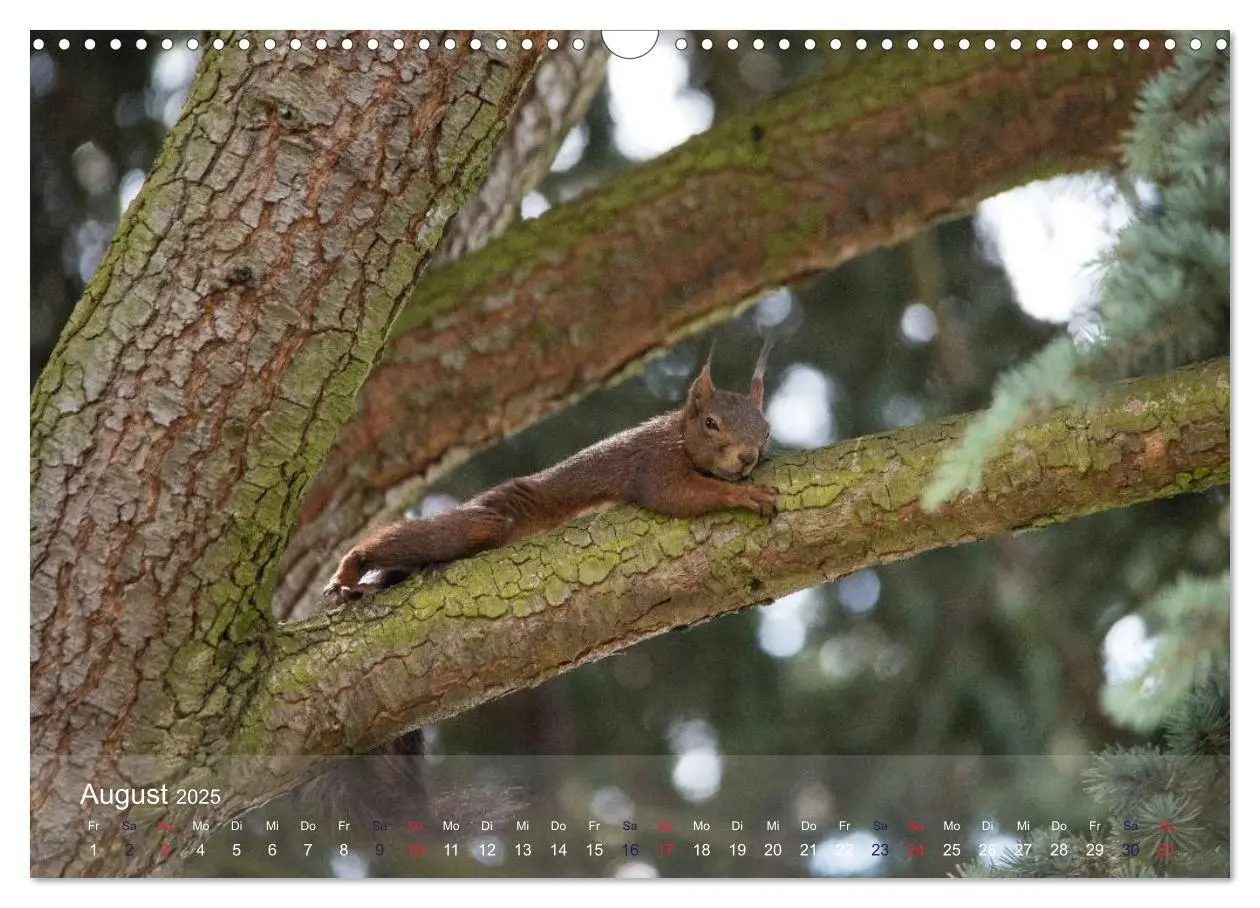Select day 28 in the calendar strip

tap(1059, 850)
